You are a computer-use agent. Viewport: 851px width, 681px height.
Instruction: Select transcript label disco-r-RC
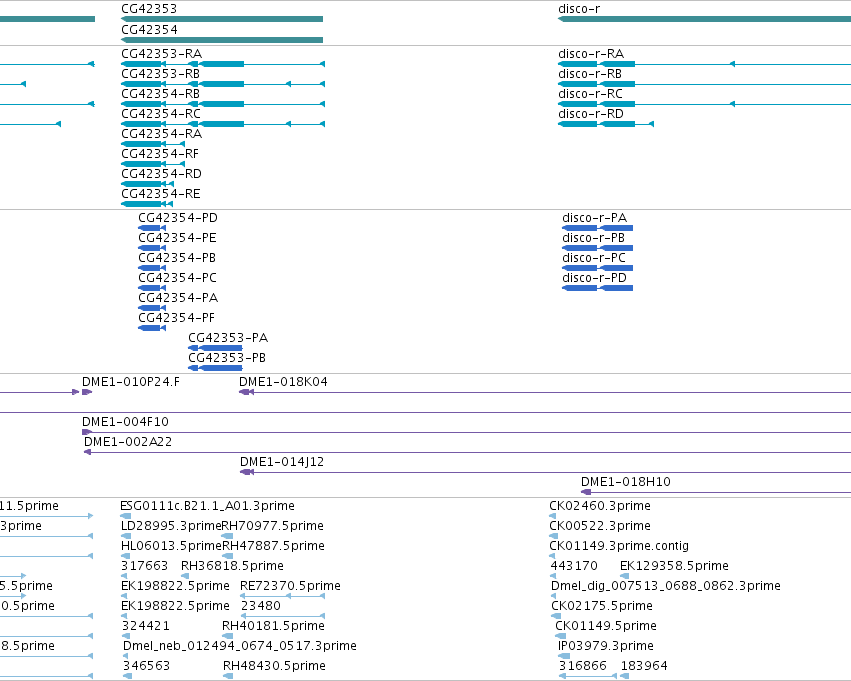coord(590,94)
